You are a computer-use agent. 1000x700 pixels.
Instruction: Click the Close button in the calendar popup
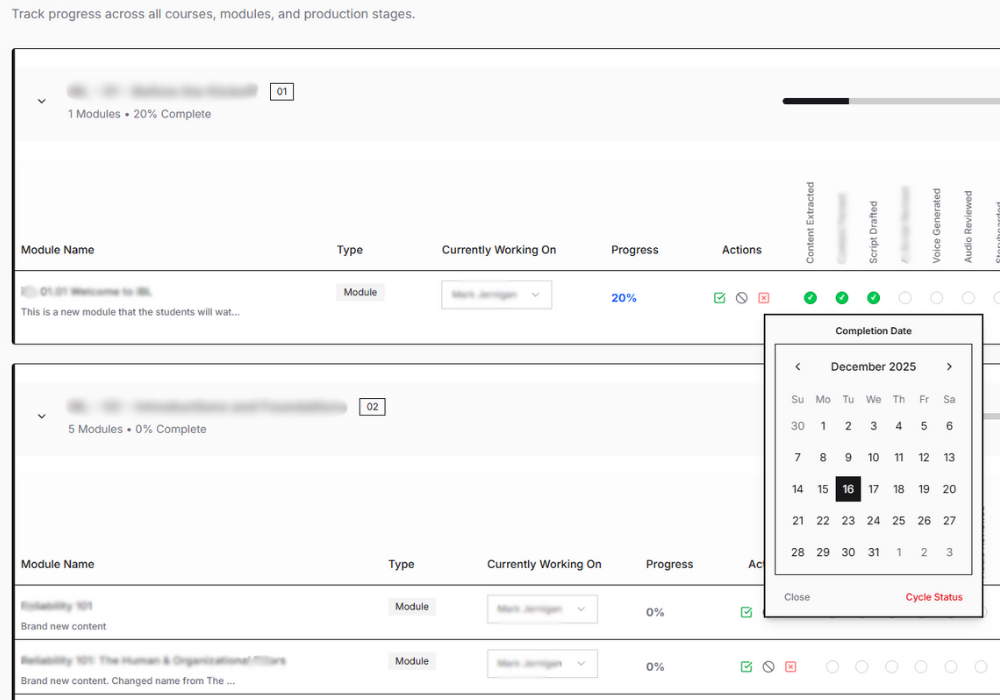[x=797, y=597]
